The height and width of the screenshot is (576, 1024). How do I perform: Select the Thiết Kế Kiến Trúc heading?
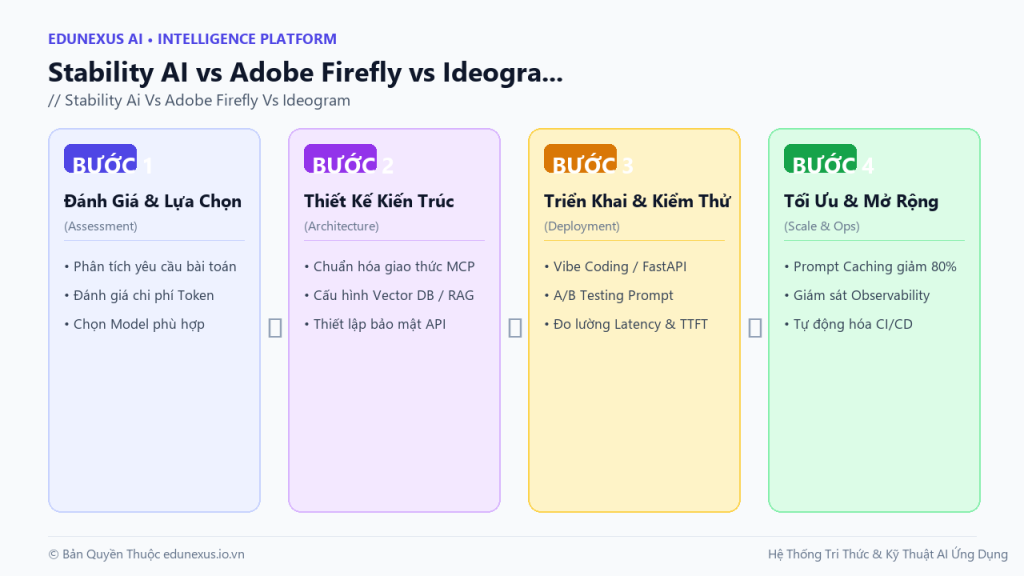tap(379, 201)
